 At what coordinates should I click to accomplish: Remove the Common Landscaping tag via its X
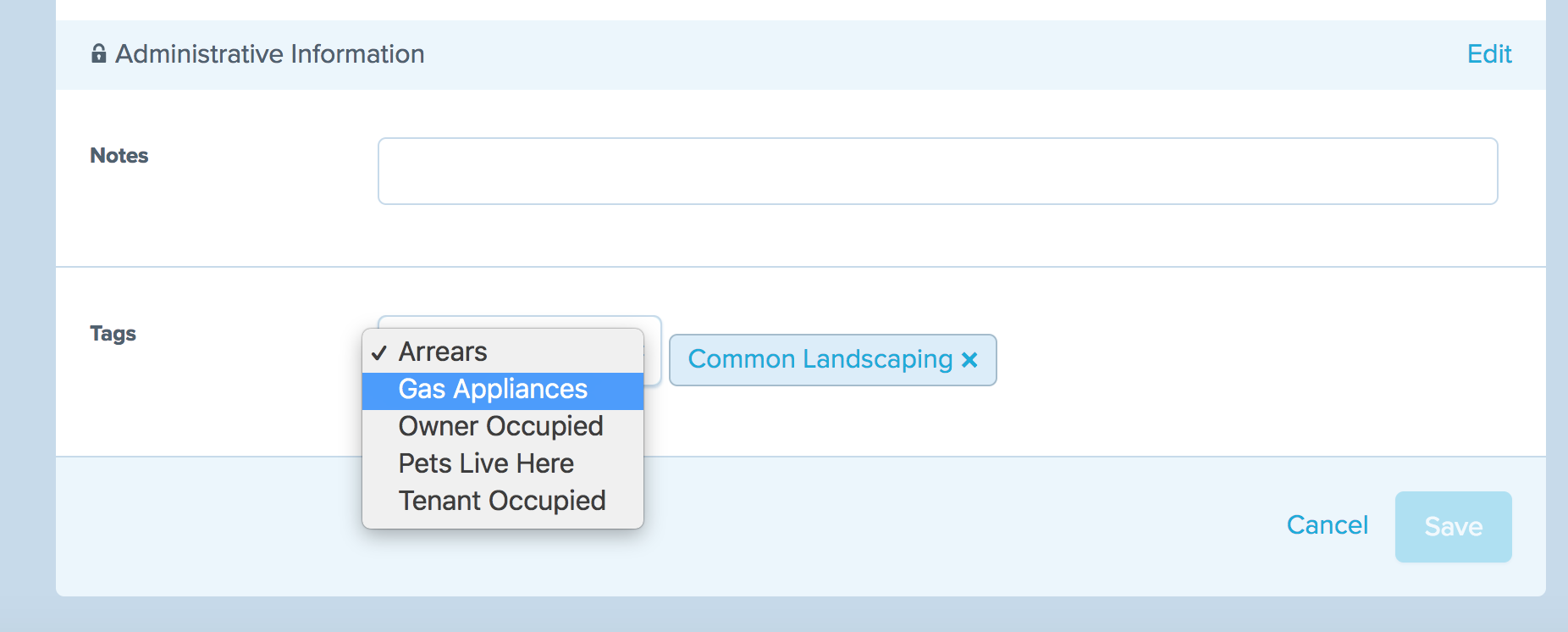pos(970,360)
